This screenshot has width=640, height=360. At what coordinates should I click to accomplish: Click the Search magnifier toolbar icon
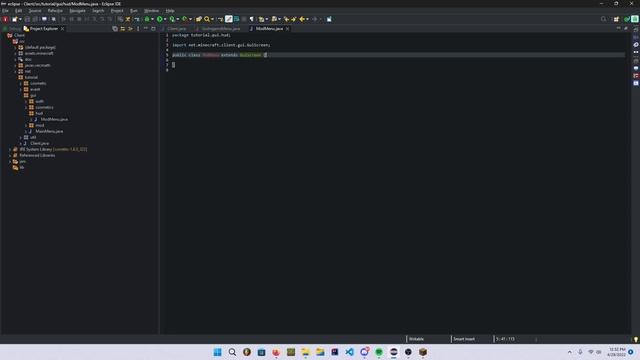coord(207,19)
